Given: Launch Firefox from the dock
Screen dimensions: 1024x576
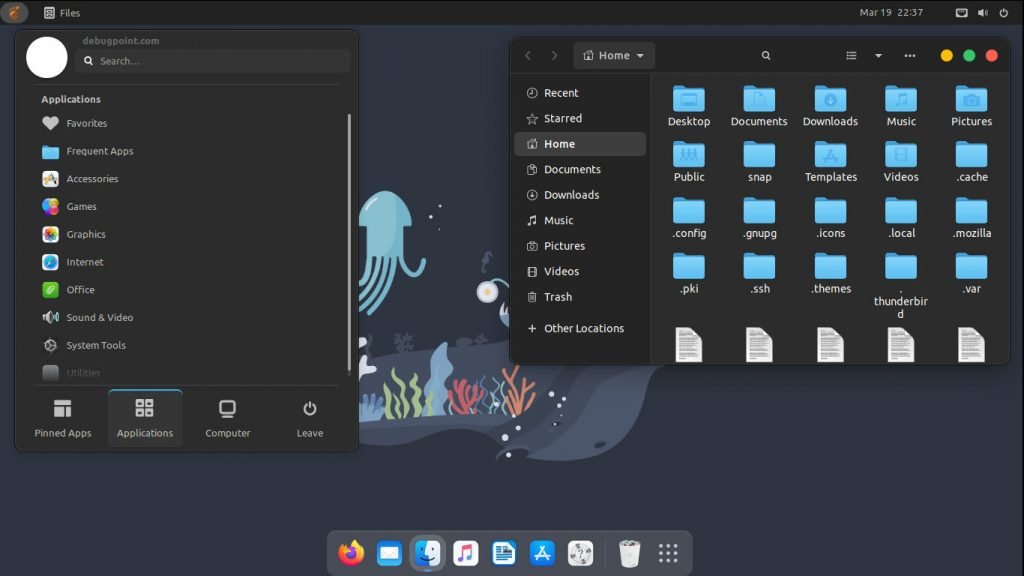Looking at the screenshot, I should [x=348, y=551].
